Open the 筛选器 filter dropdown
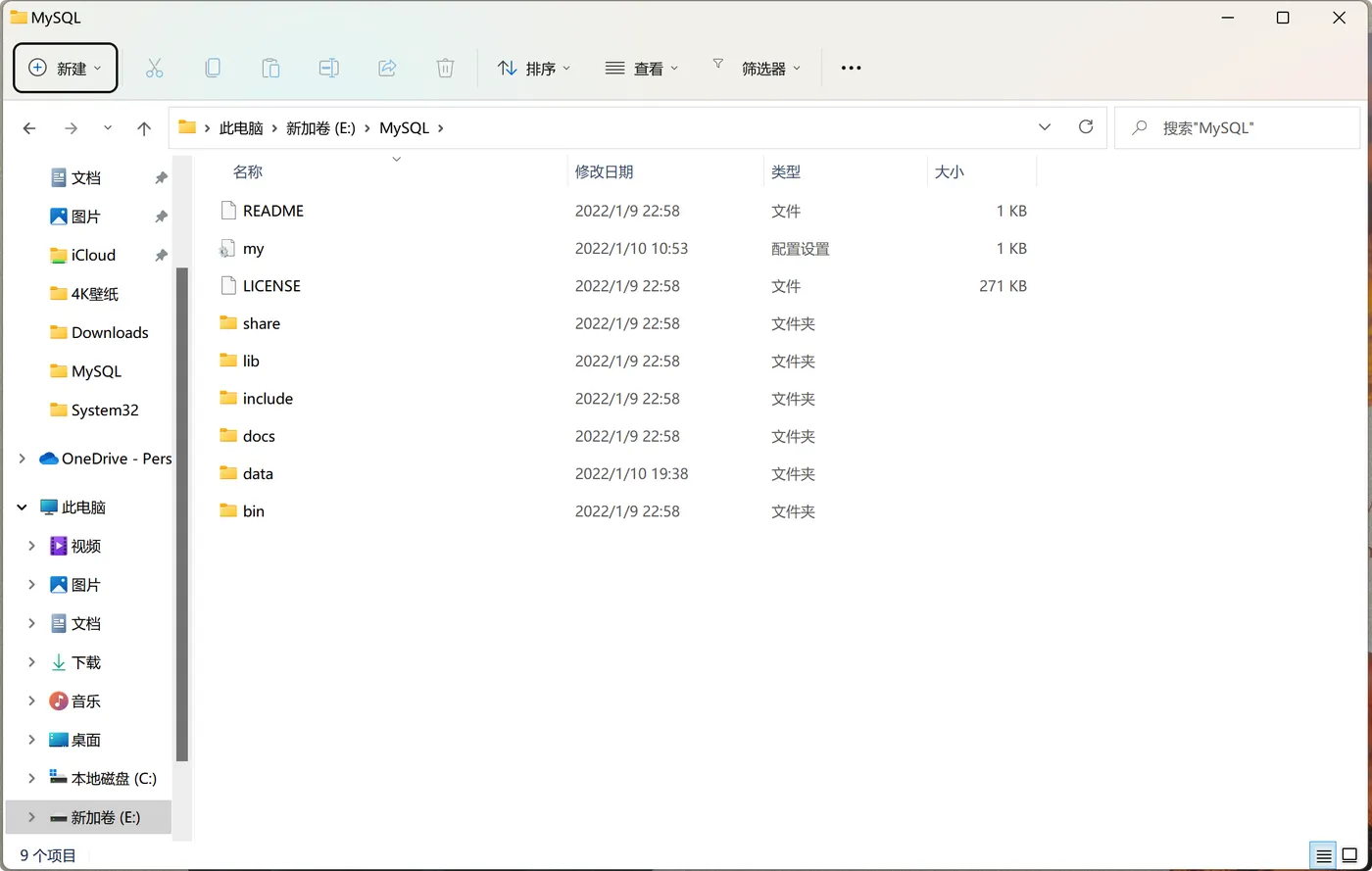This screenshot has height=871, width=1372. tap(757, 68)
